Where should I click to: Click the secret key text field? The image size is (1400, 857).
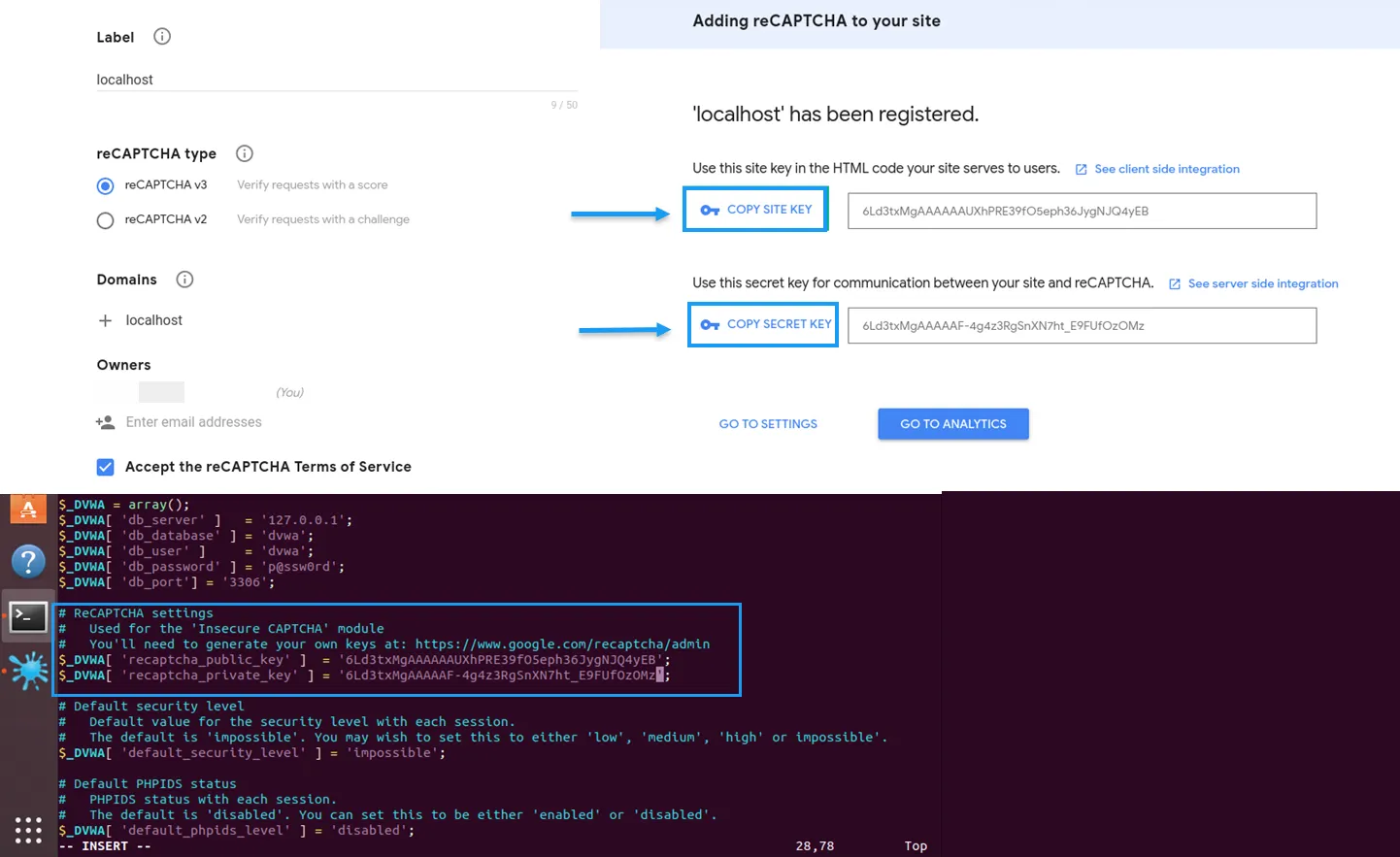point(1082,325)
